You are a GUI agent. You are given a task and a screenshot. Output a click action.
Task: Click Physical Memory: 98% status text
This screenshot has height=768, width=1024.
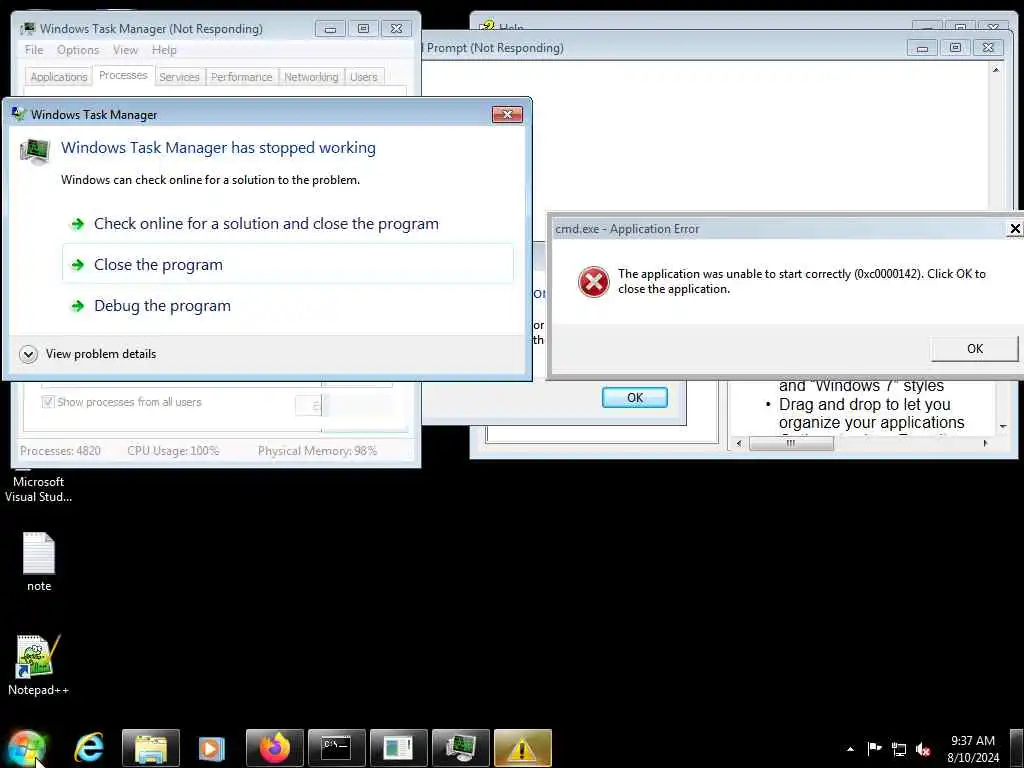coord(317,451)
